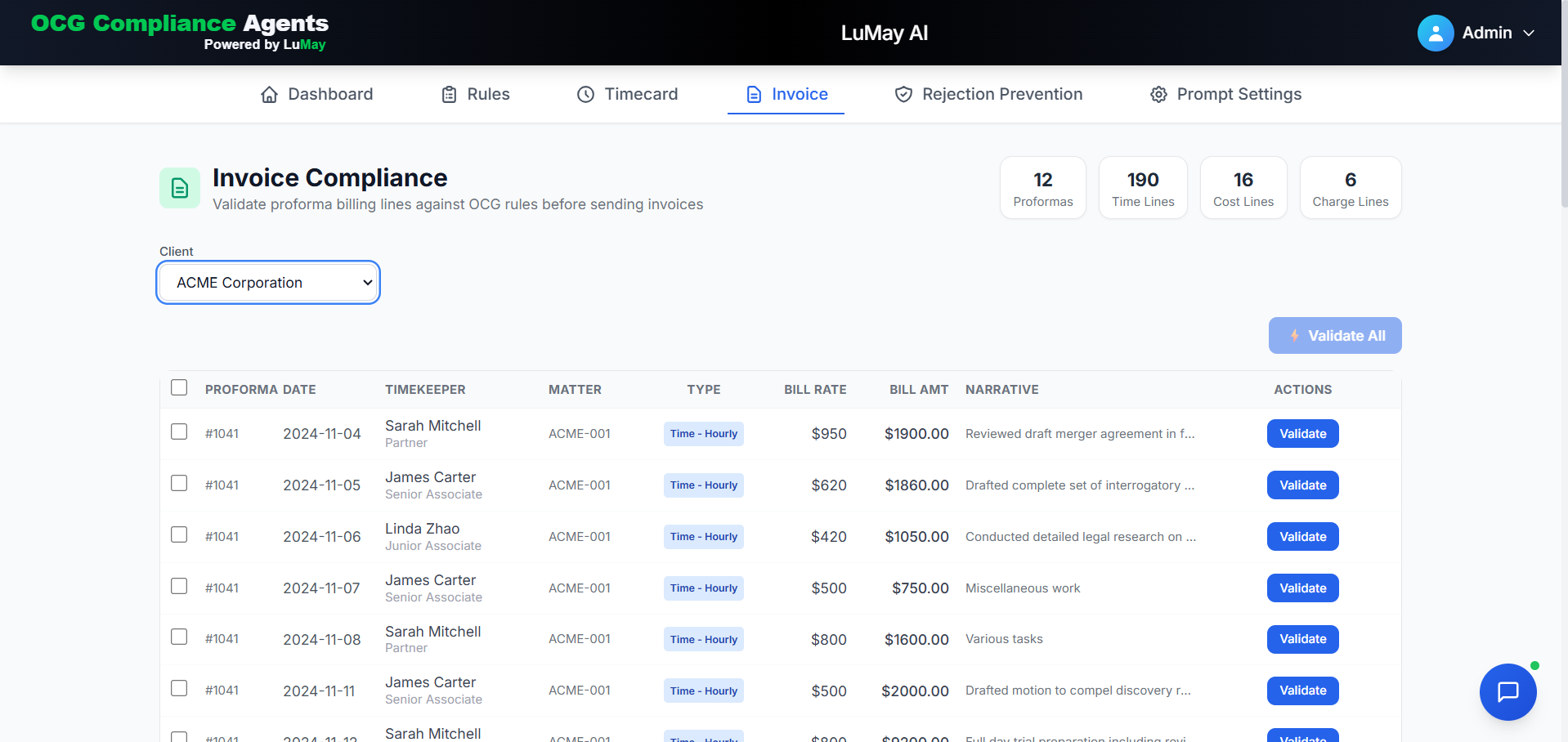Open the Rejection Prevention tab
Image resolution: width=1568 pixels, height=742 pixels.
point(988,95)
